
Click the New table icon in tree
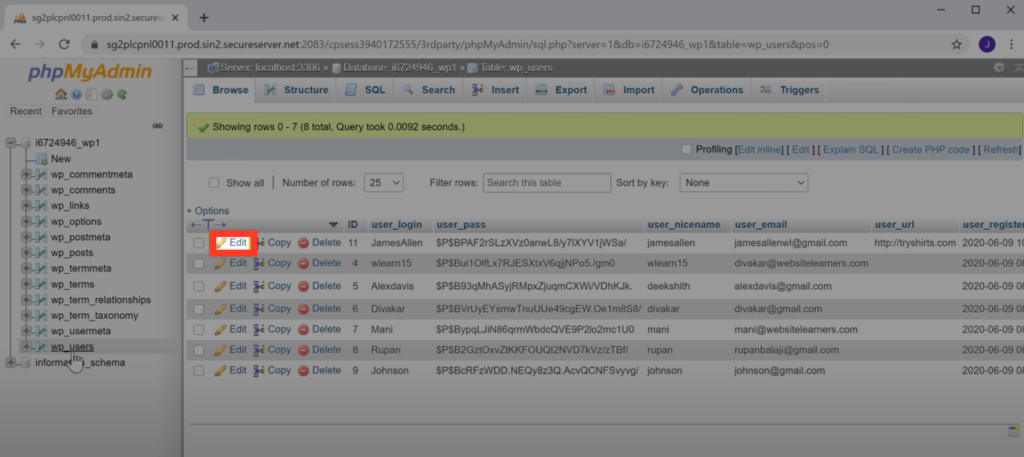click(x=41, y=159)
